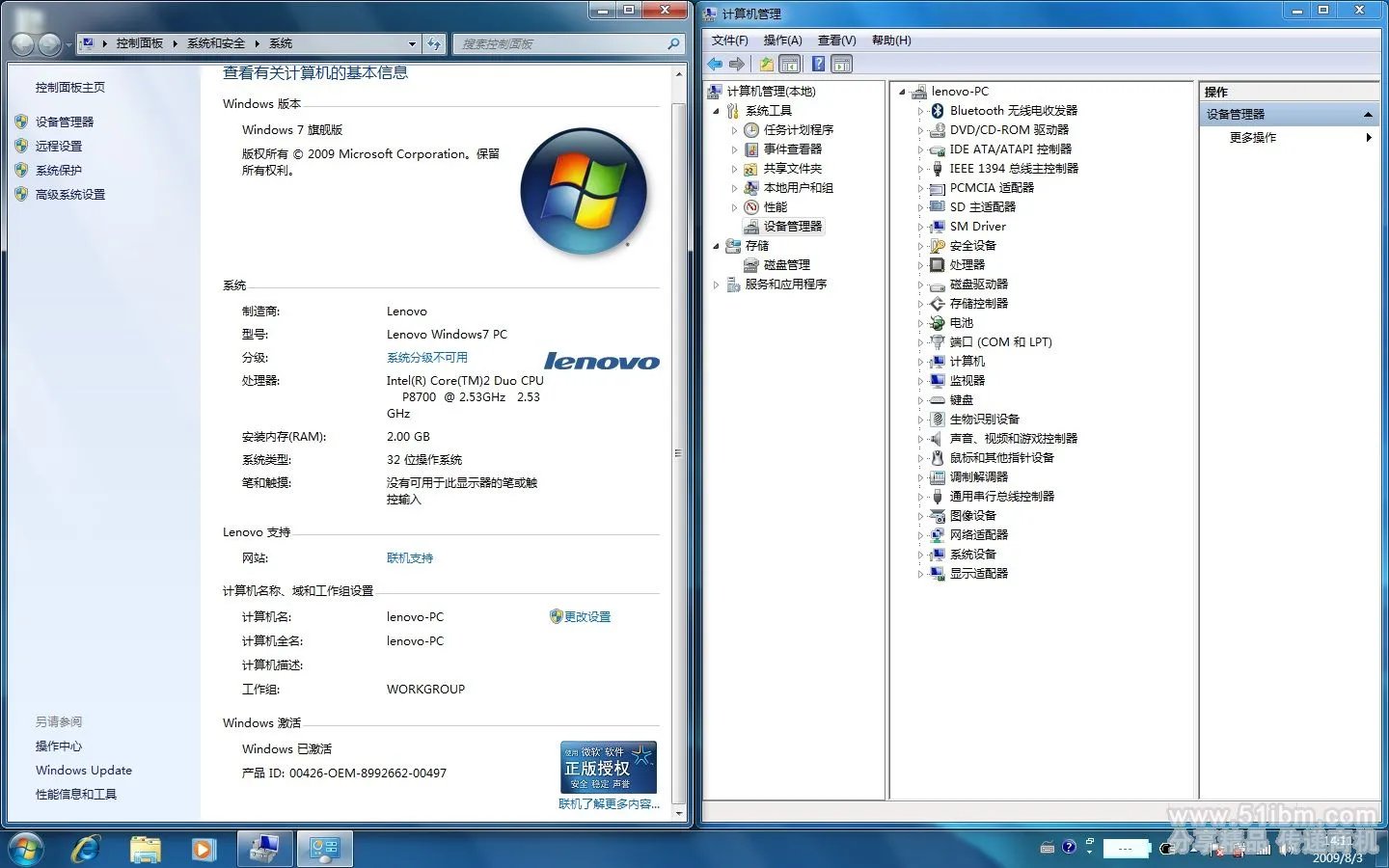The height and width of the screenshot is (868, 1389).
Task: Open Windows Media Player from taskbar
Action: point(203,849)
